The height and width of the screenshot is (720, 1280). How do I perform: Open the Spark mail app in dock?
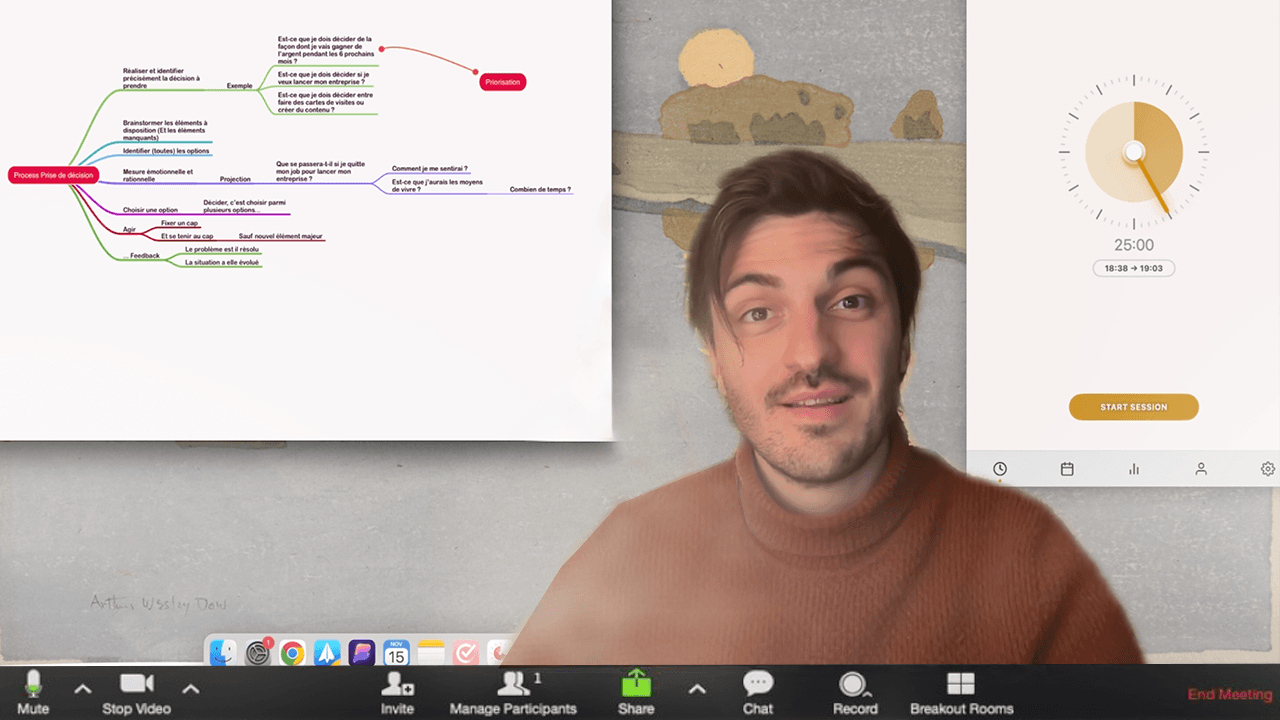[x=327, y=653]
